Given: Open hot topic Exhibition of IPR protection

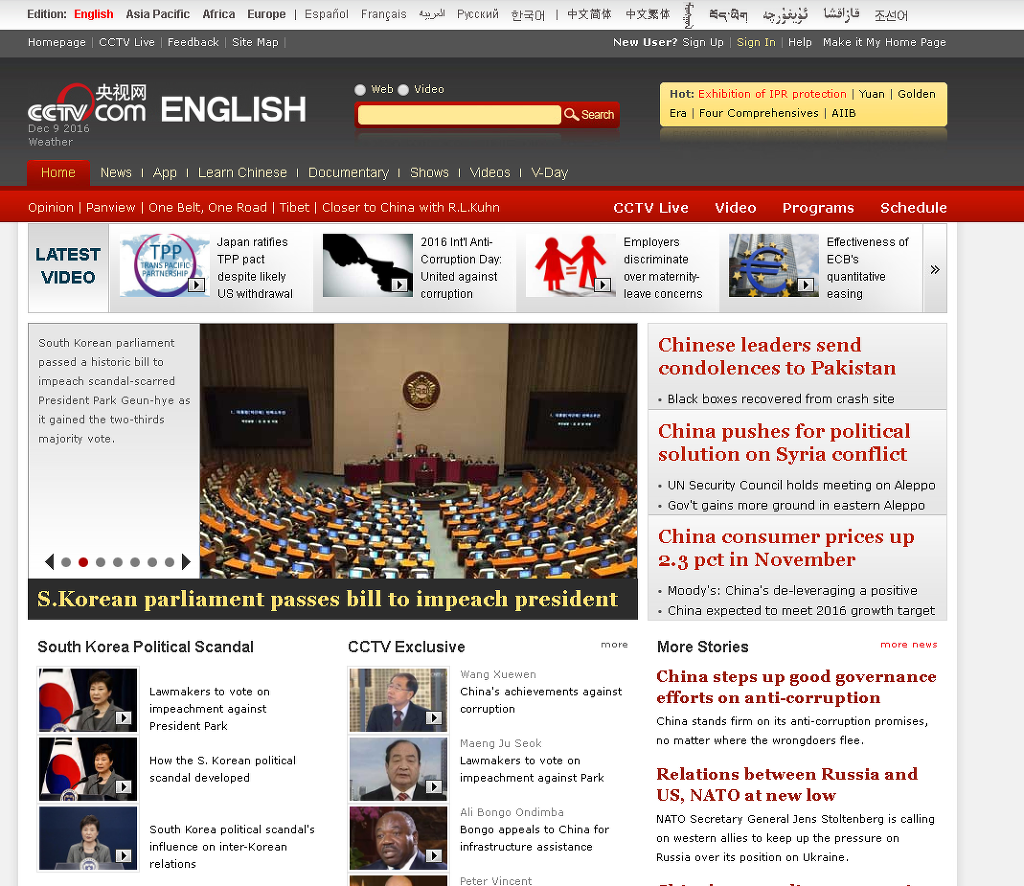Looking at the screenshot, I should coord(772,94).
